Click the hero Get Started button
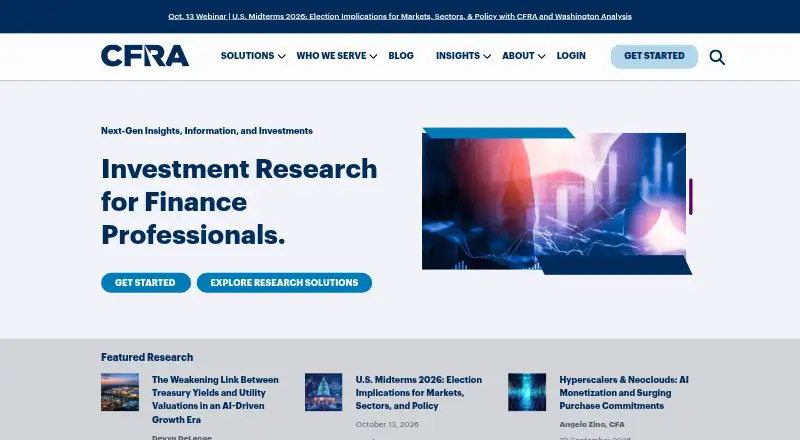Viewport: 800px width, 440px height. coord(146,283)
